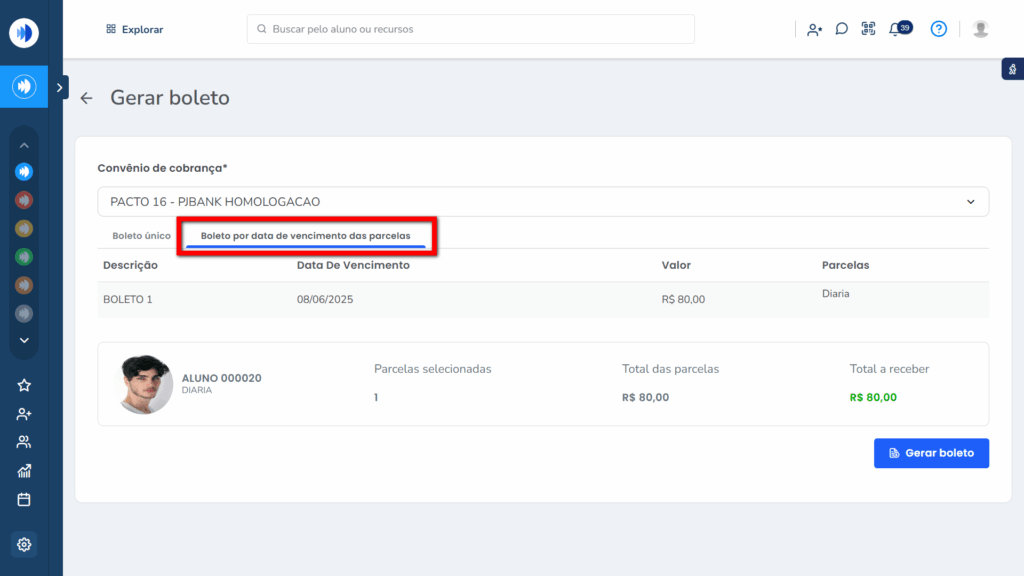Open the Convênio de cobrança dropdown
Viewport: 1024px width, 576px height.
[542, 201]
